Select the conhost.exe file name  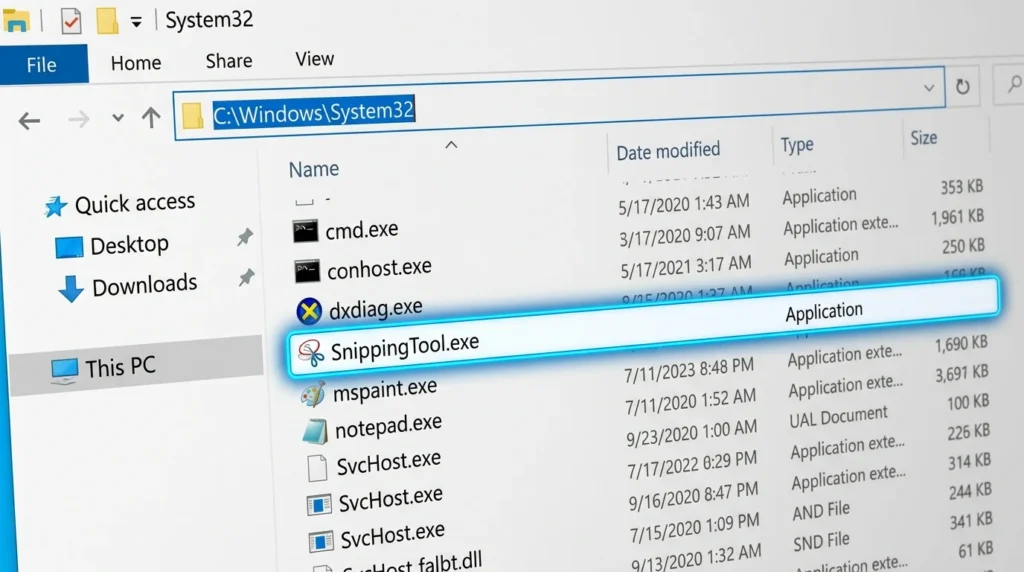click(x=379, y=268)
